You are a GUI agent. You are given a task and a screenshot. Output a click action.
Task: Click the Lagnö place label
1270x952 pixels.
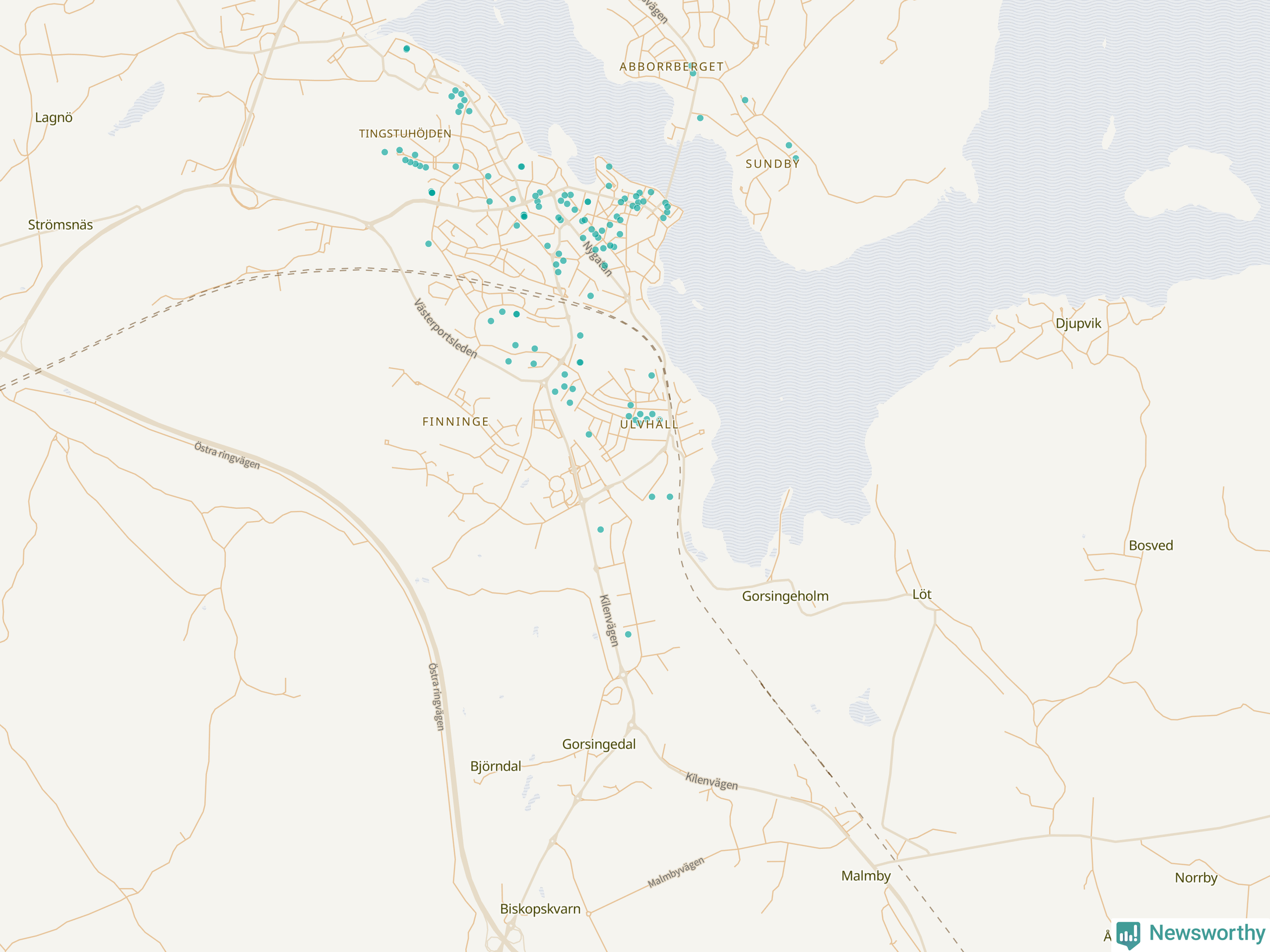click(54, 118)
